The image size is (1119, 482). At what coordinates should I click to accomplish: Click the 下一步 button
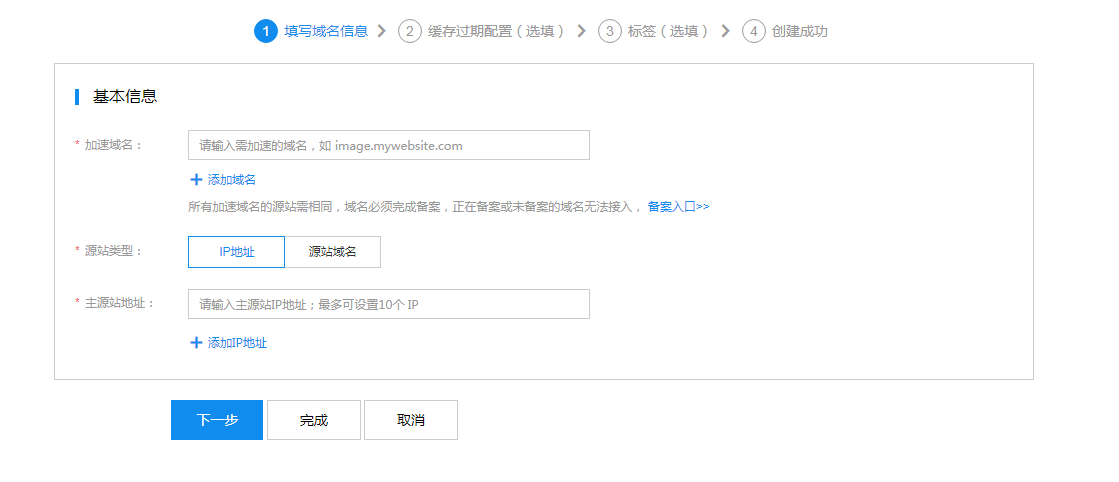[217, 420]
